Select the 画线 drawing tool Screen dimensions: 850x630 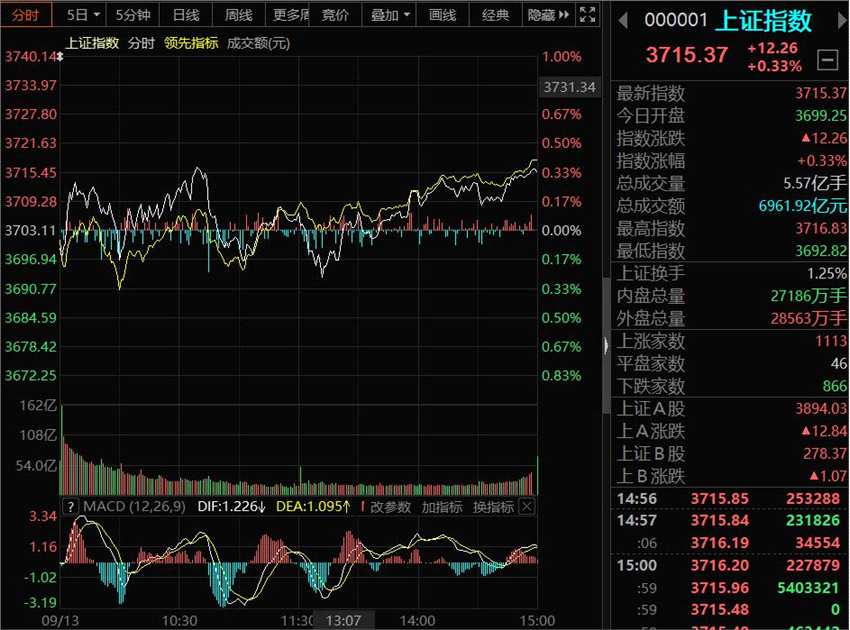point(442,15)
